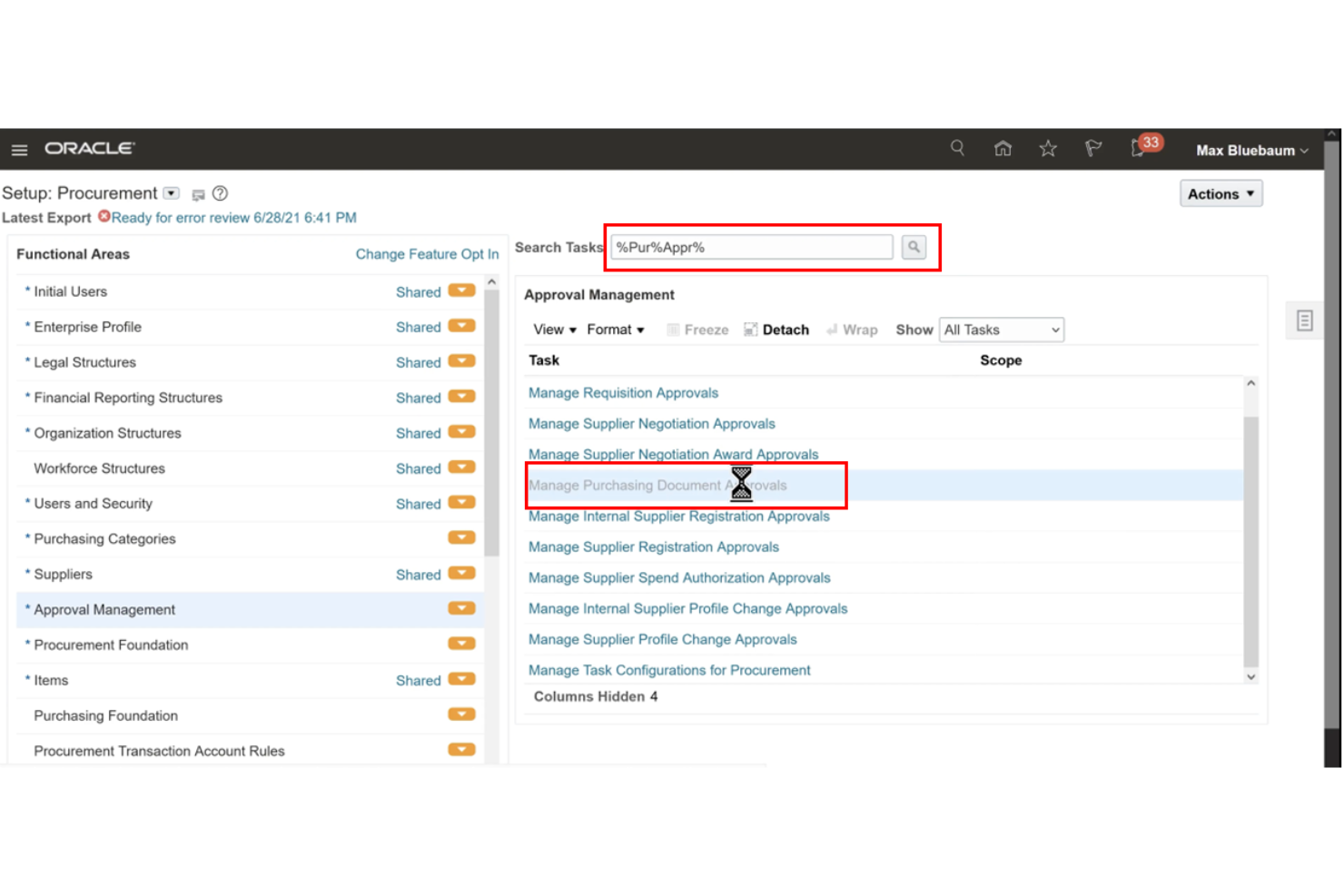Open Ready for error review export link
The height and width of the screenshot is (896, 1344).
coord(233,218)
